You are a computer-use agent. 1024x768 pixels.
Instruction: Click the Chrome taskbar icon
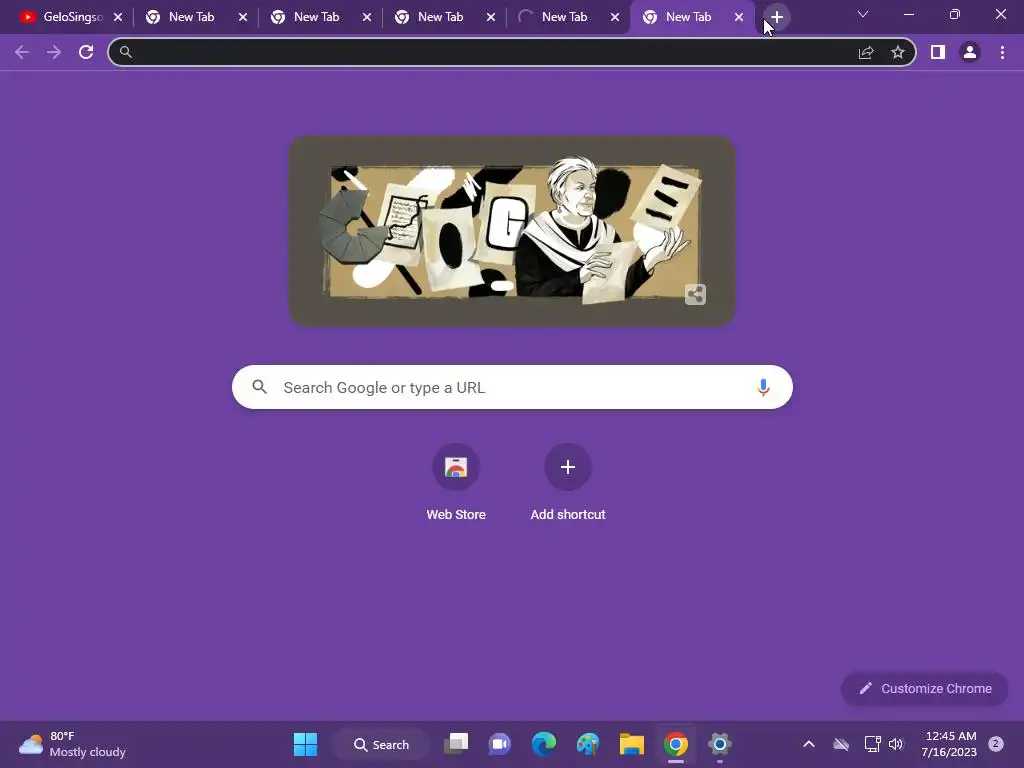pyautogui.click(x=676, y=744)
